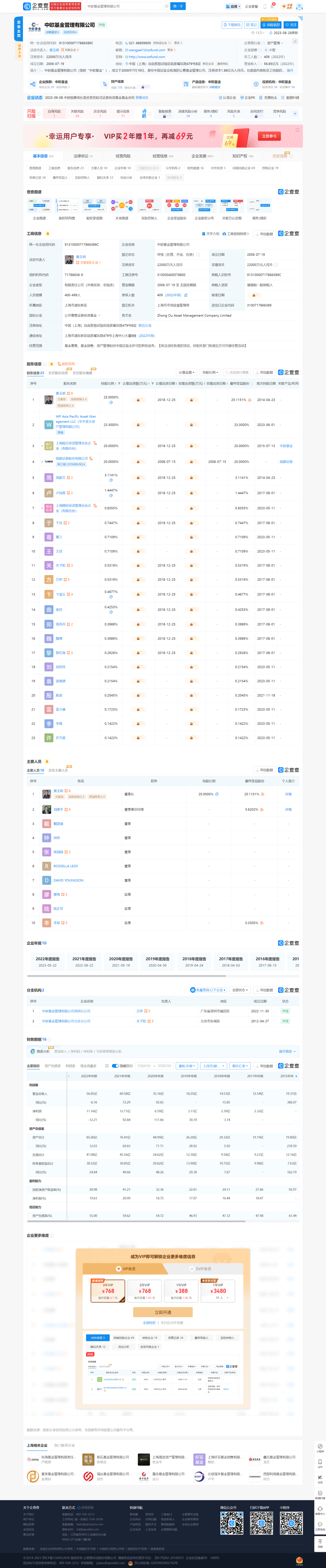The width and height of the screenshot is (326, 1568).
Task: Switch to the 经营信息 tab
Action: click(x=162, y=156)
